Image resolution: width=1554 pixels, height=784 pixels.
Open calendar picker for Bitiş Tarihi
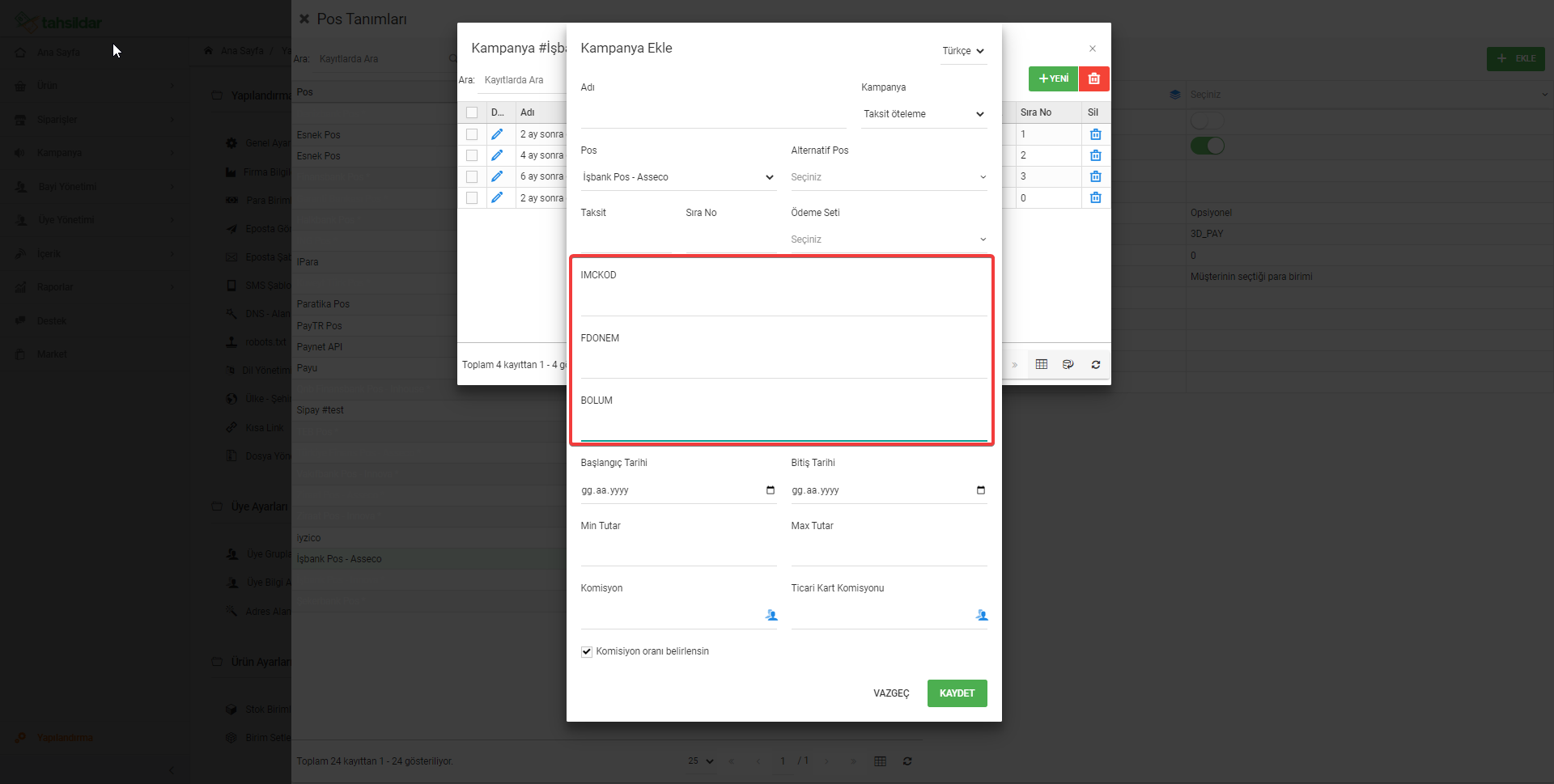click(980, 490)
